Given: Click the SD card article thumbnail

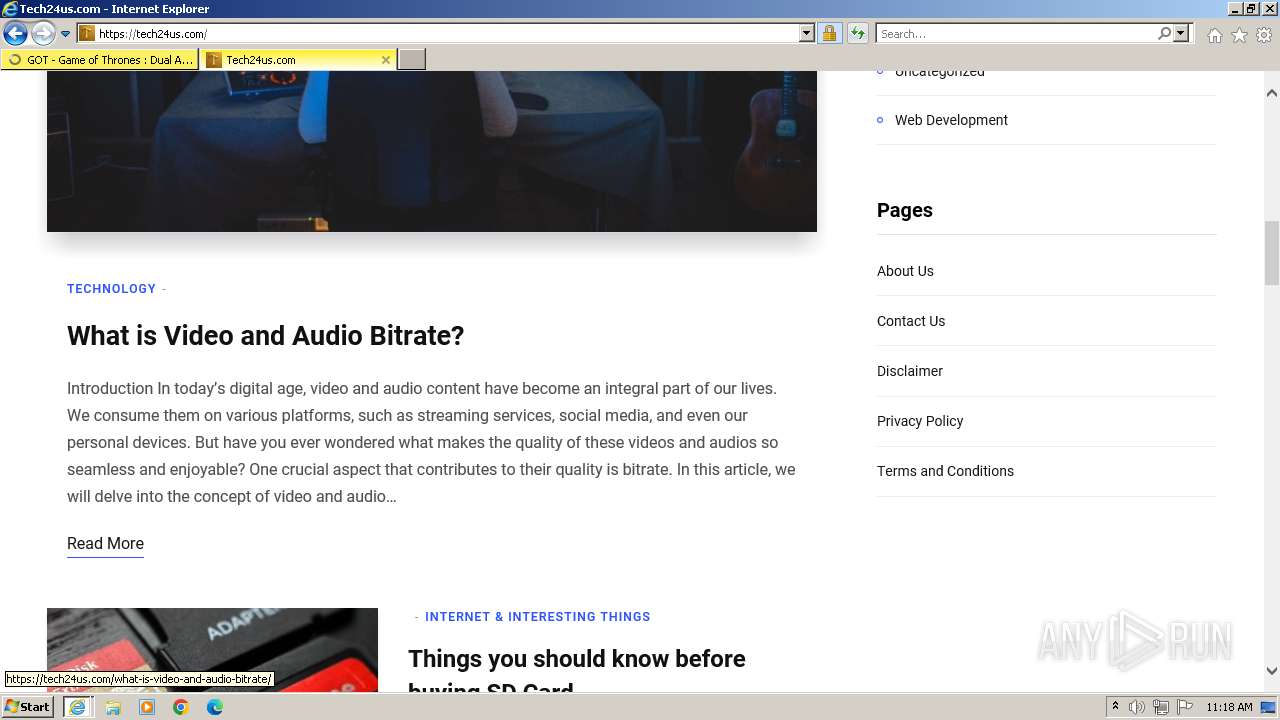Looking at the screenshot, I should 212,650.
